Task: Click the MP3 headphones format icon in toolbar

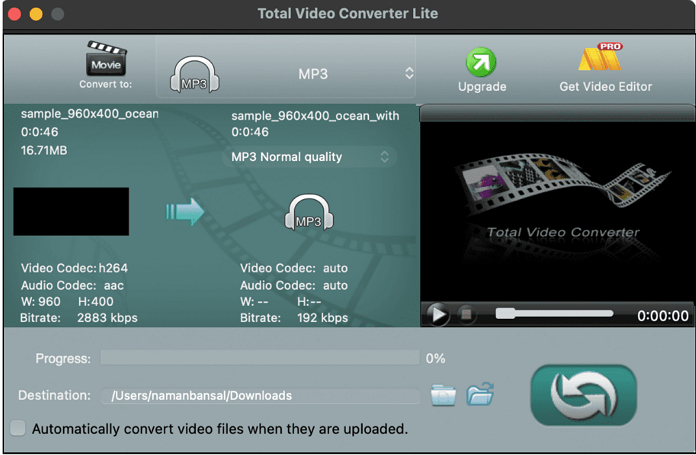Action: [196, 74]
